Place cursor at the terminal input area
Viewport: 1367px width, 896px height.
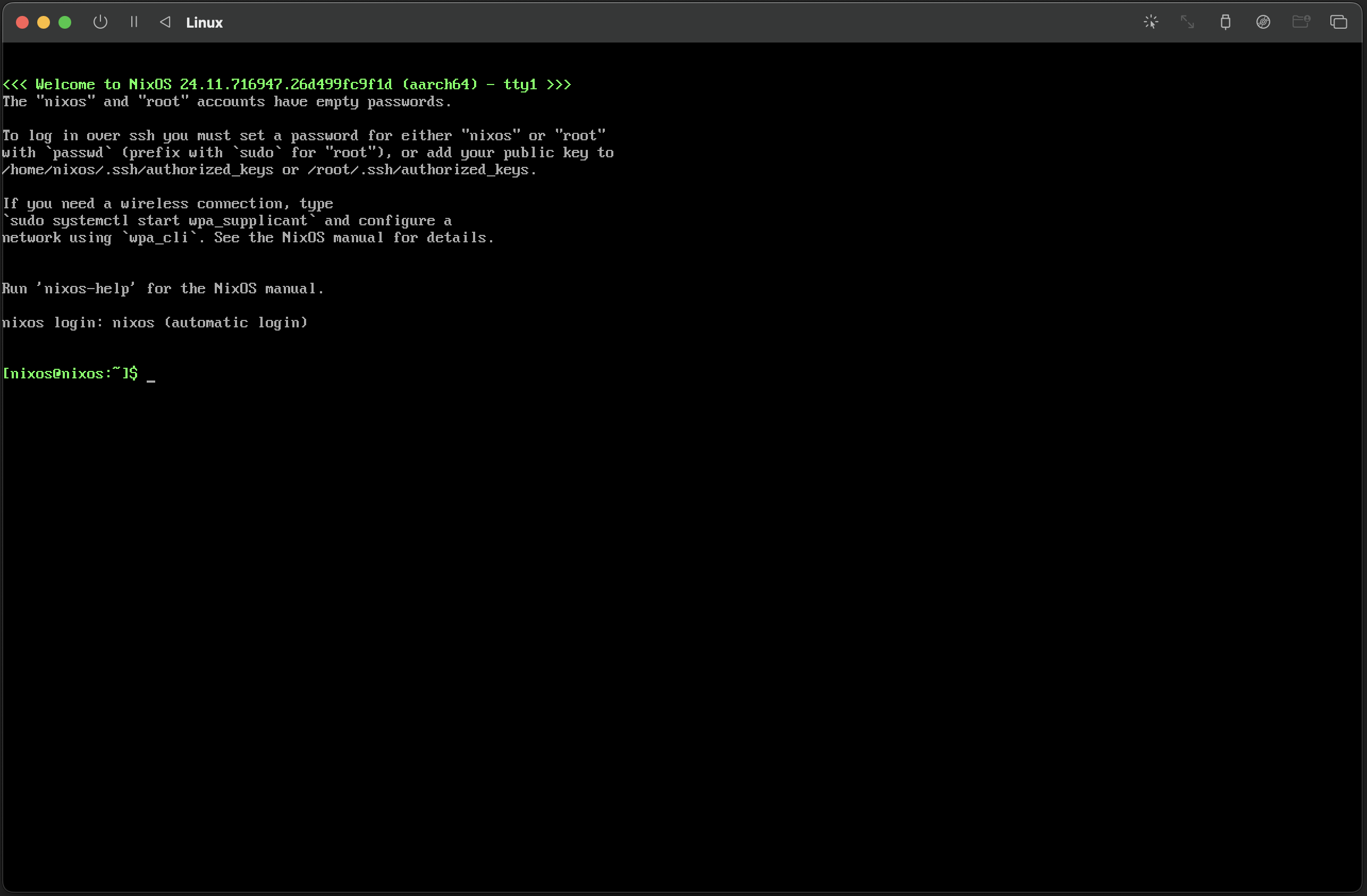point(151,376)
